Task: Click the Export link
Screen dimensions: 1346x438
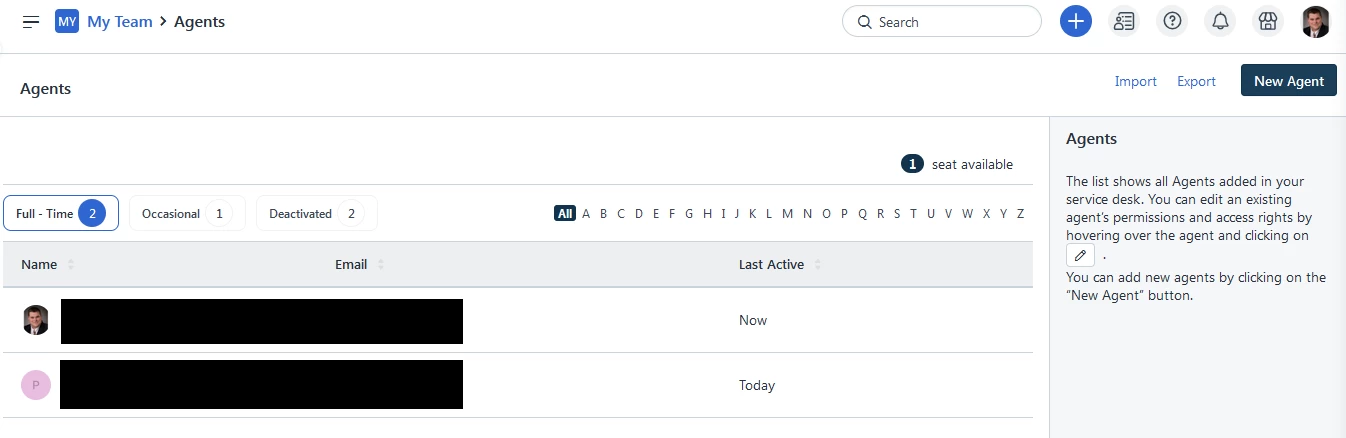Action: click(1196, 81)
